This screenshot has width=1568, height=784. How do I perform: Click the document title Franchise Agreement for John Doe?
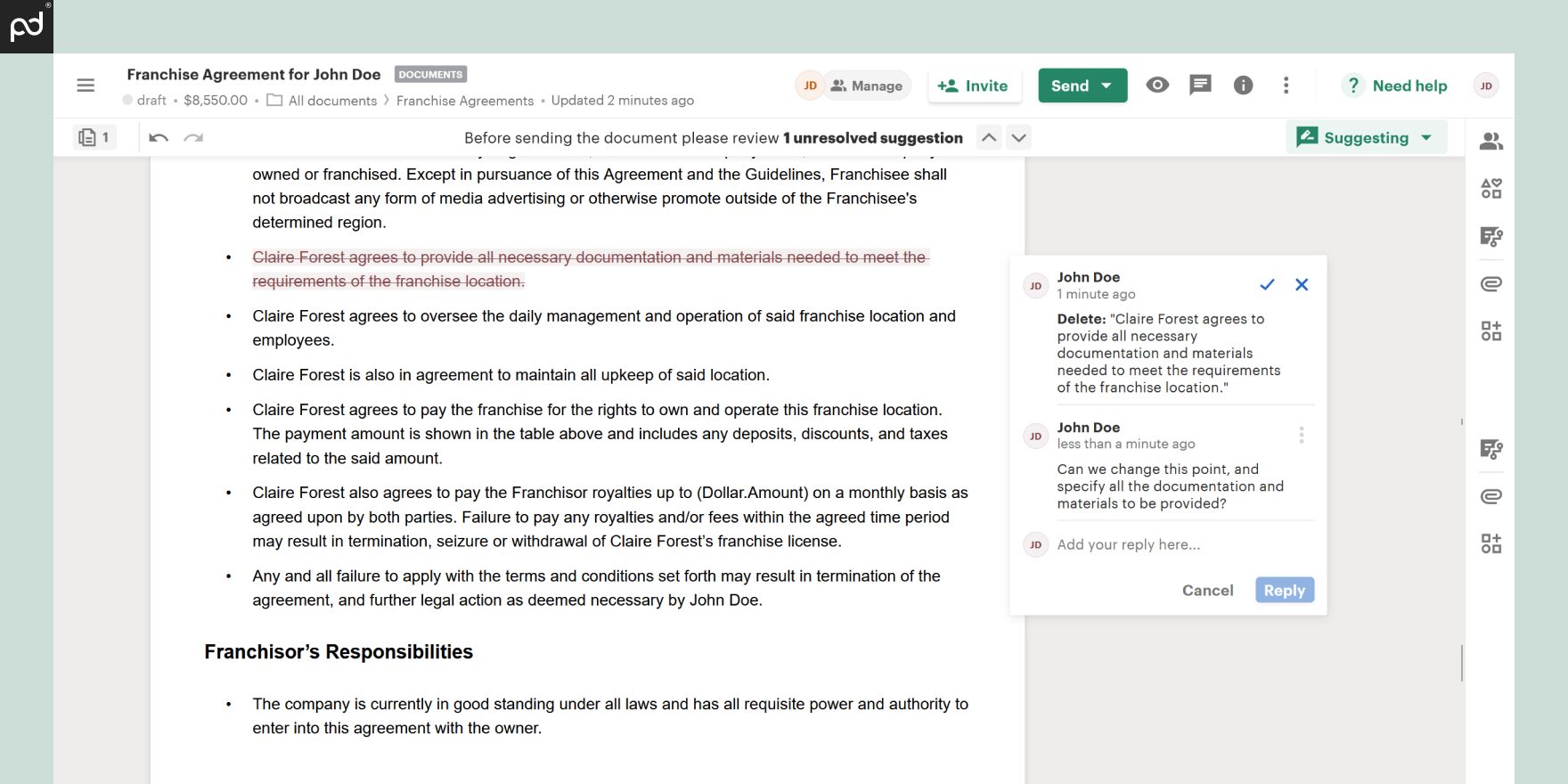point(253,74)
